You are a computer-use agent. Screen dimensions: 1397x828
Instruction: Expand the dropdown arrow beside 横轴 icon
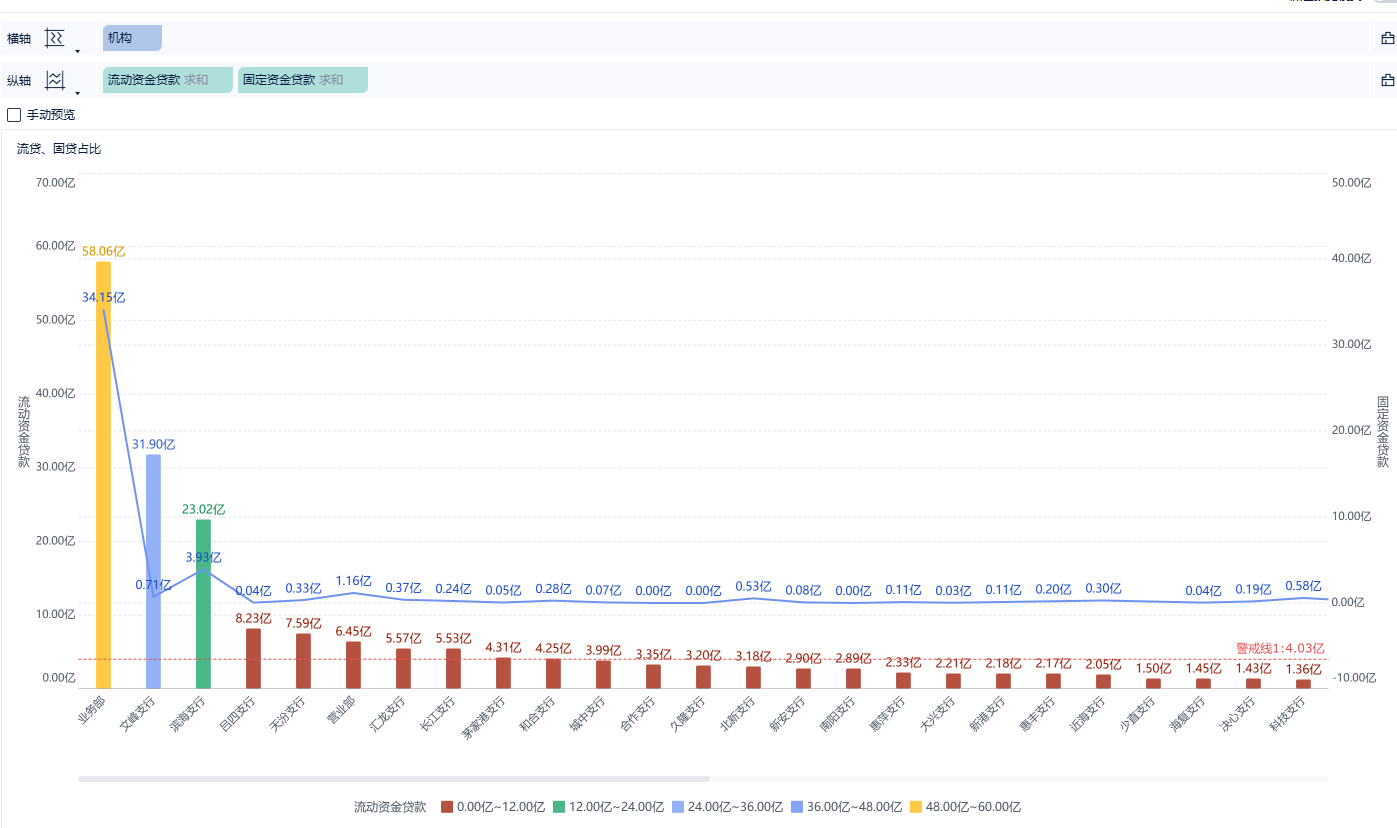78,51
